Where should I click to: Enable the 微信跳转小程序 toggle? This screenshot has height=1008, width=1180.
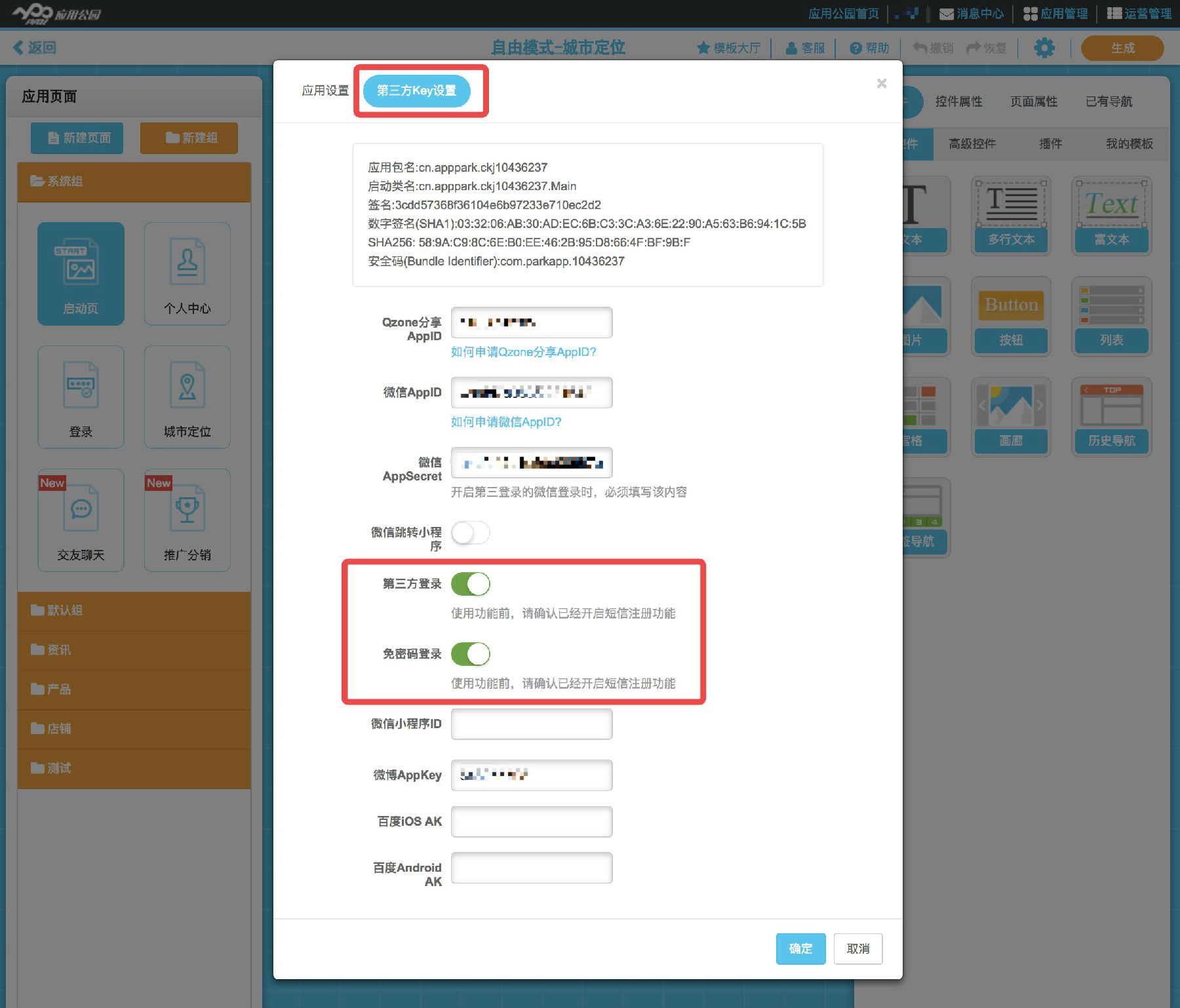471,533
